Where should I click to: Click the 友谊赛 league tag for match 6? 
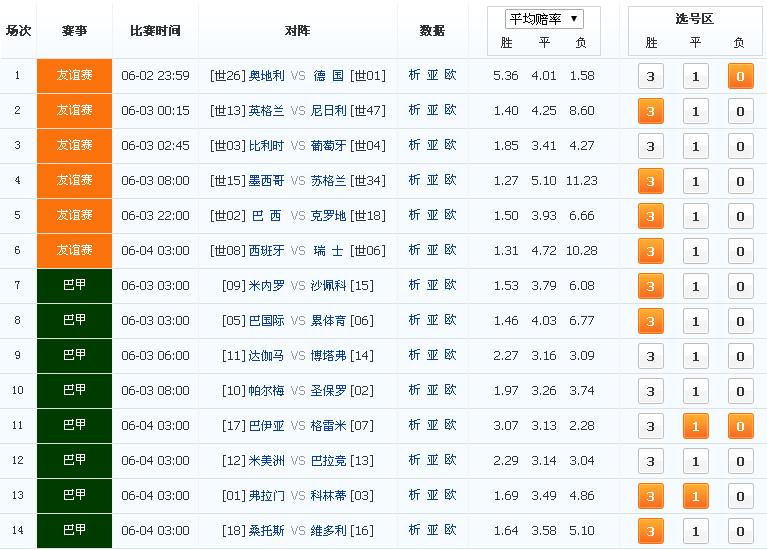pos(74,251)
